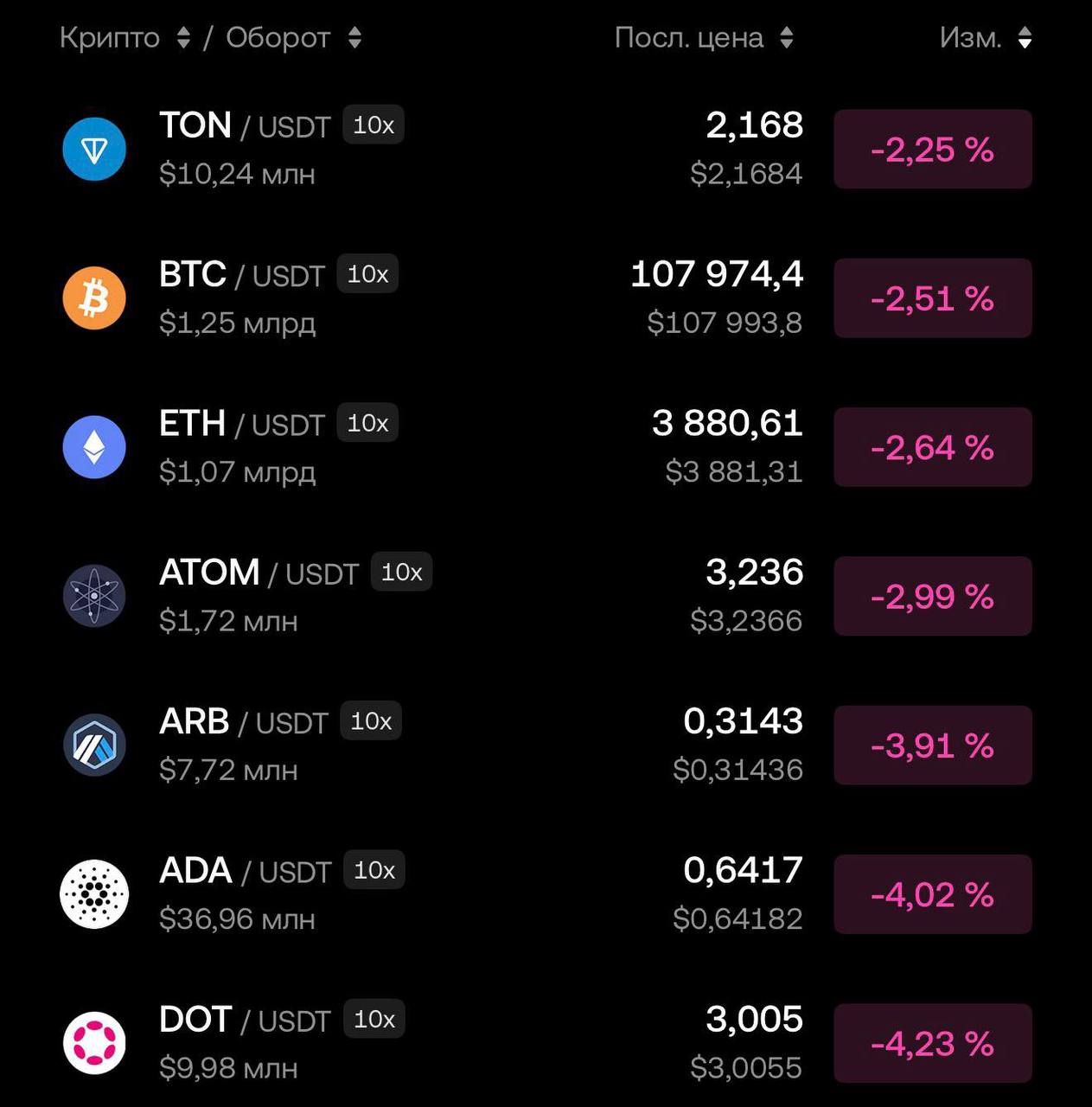Screen dimensions: 1092x1107
Task: Toggle the ETH -2,64 % change badge
Action: click(x=932, y=447)
